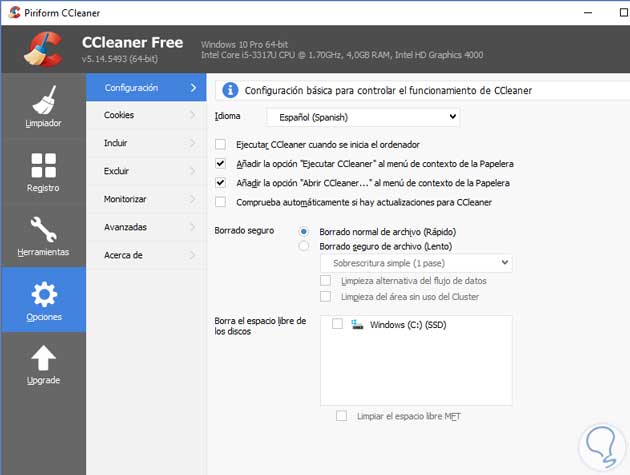Click the Windows (C:) drive icon

pyautogui.click(x=357, y=325)
